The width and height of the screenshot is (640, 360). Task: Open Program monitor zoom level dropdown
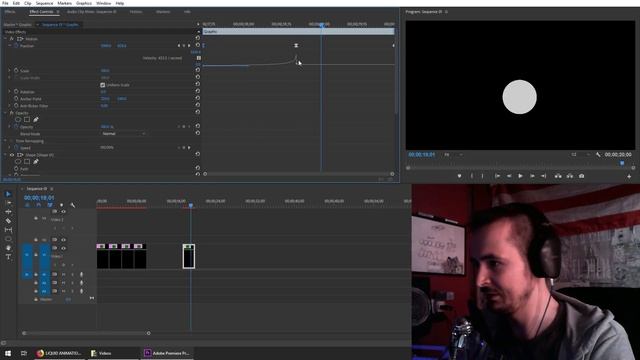453,155
